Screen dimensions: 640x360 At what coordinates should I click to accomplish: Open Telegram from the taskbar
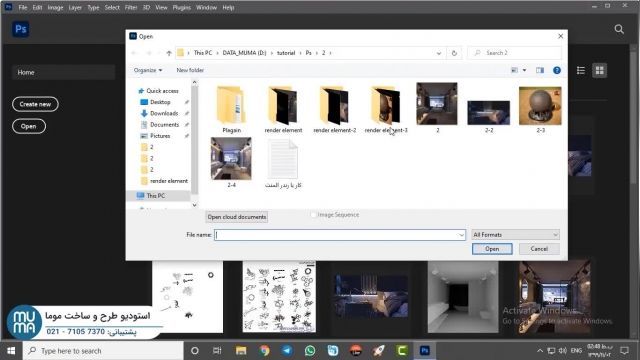(287, 351)
